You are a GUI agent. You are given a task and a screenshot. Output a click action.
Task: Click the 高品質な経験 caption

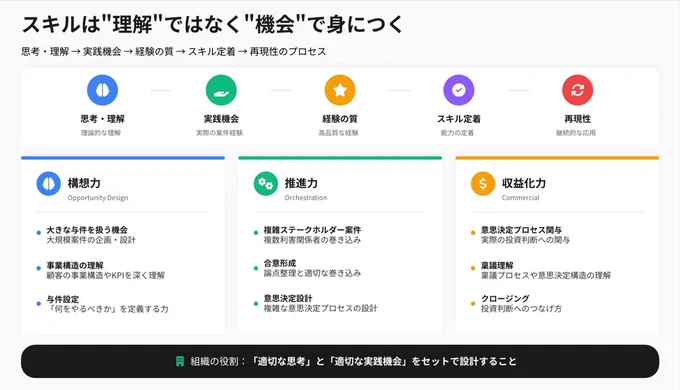coord(339,133)
